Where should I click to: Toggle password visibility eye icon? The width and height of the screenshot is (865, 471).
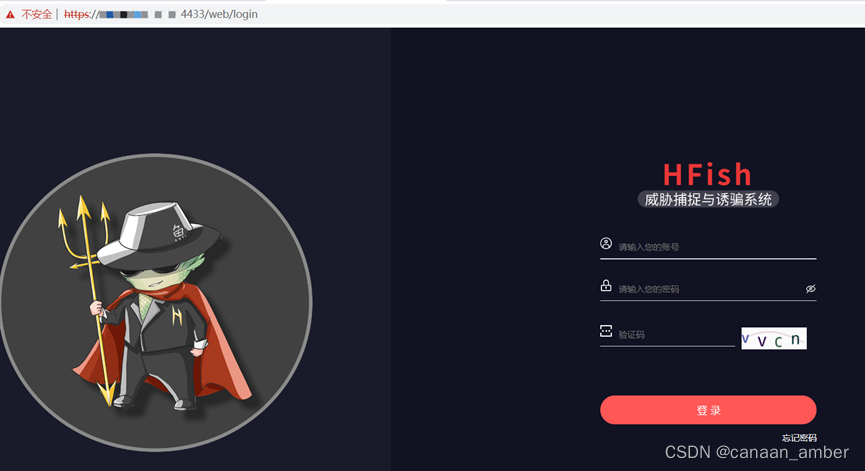click(x=810, y=288)
